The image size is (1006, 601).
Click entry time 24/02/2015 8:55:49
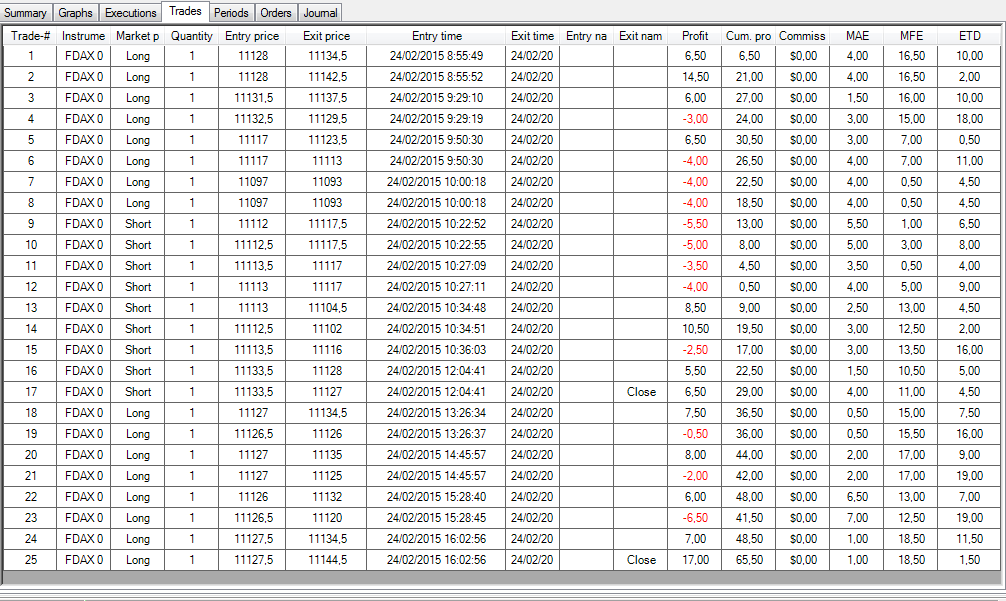pos(436,56)
